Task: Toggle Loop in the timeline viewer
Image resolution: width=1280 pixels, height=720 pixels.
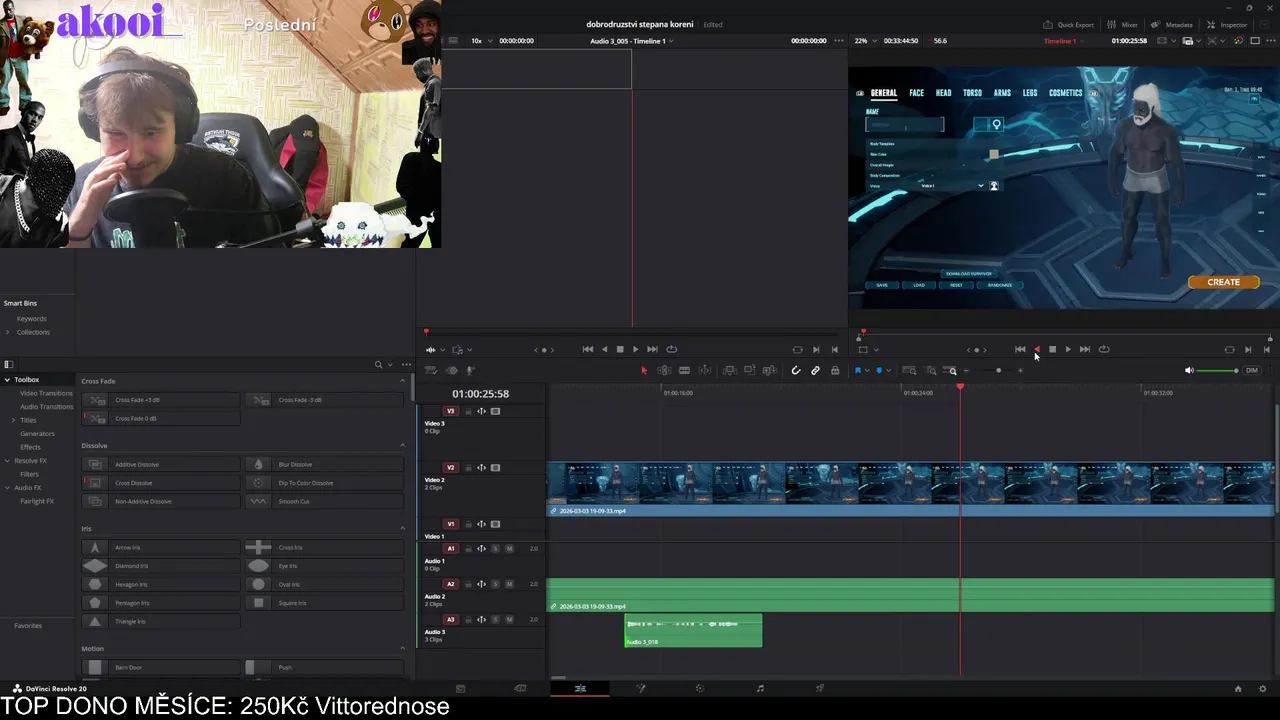Action: pyautogui.click(x=1104, y=349)
